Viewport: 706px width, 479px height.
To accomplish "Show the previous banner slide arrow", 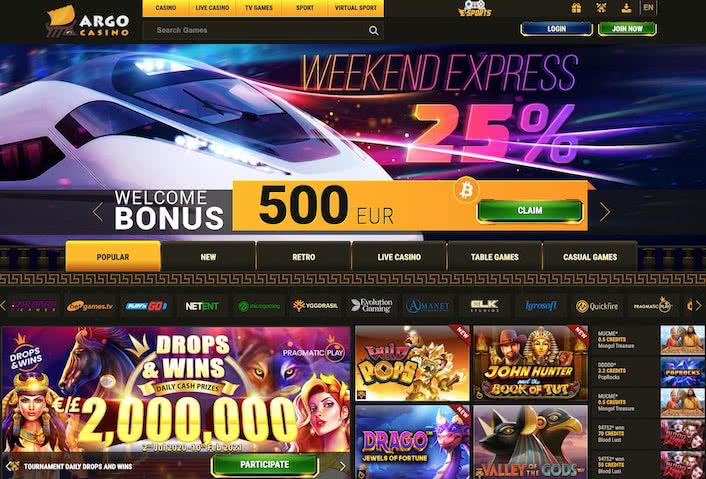I will (98, 212).
